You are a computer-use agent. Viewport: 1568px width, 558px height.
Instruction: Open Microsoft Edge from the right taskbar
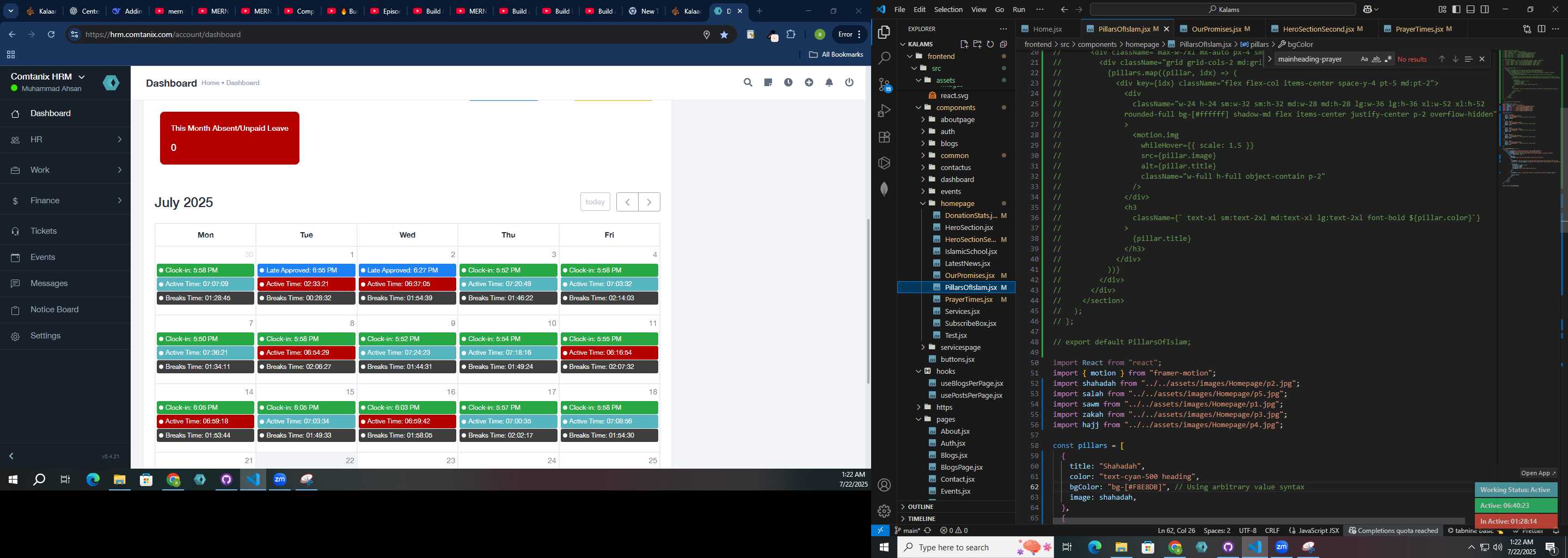(1094, 547)
